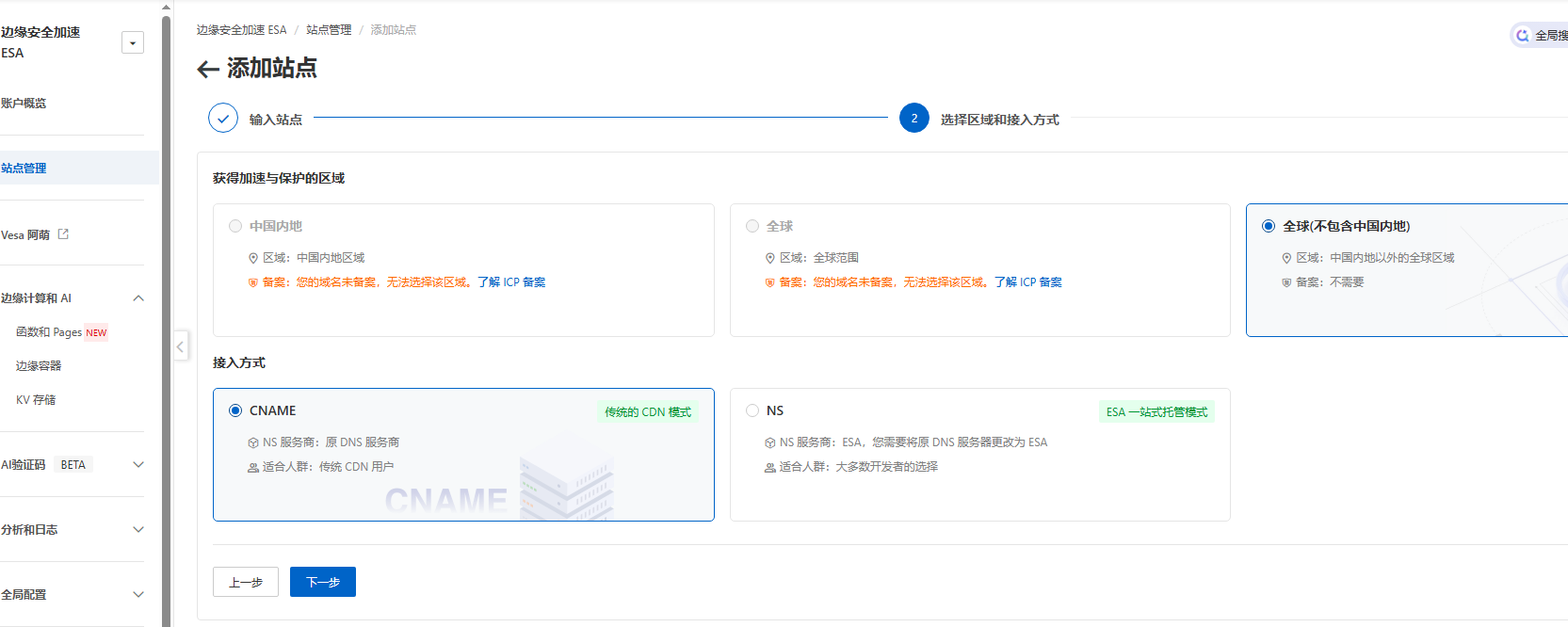Expand the 全局配置 section

138,595
